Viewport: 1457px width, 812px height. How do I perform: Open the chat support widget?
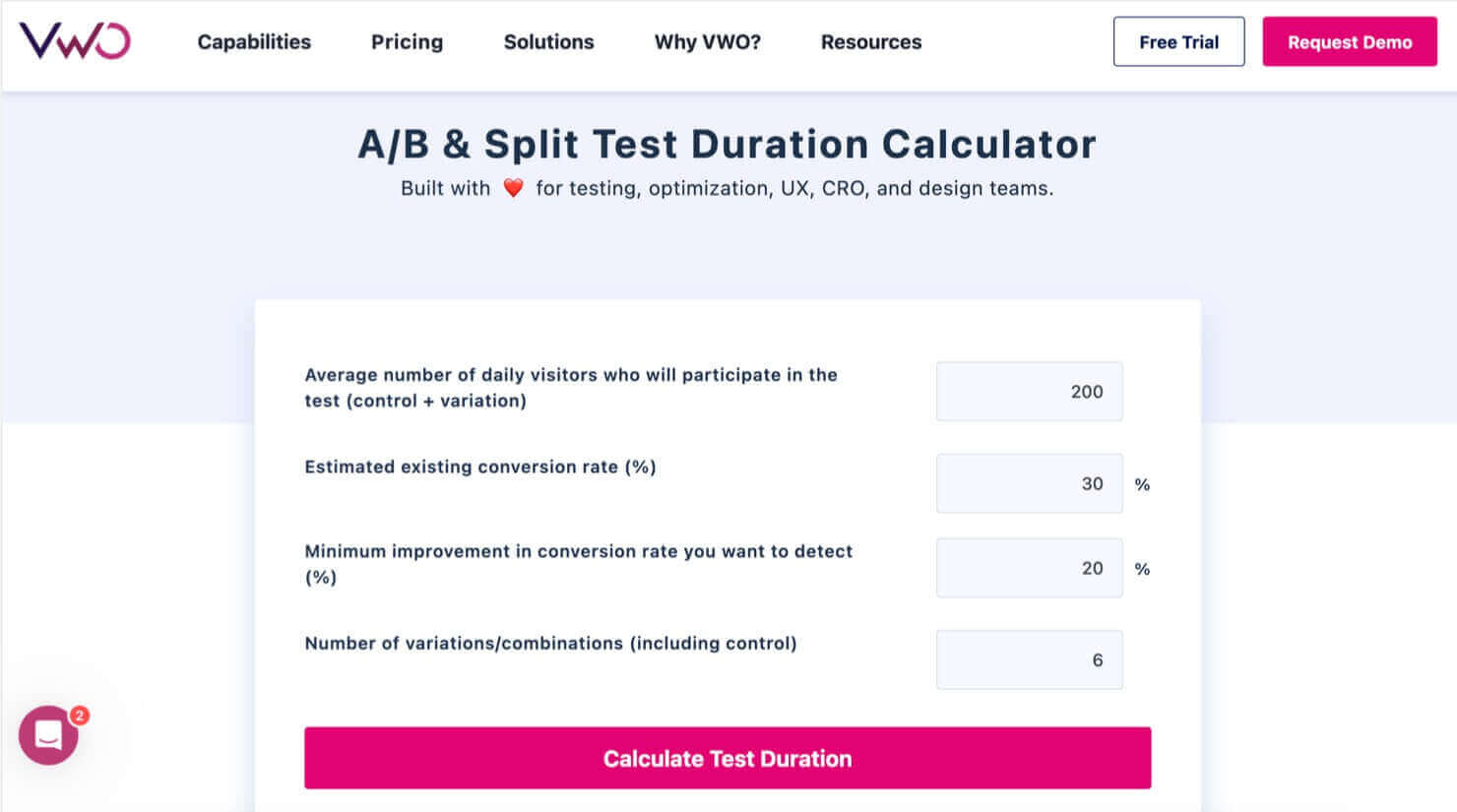coord(47,735)
